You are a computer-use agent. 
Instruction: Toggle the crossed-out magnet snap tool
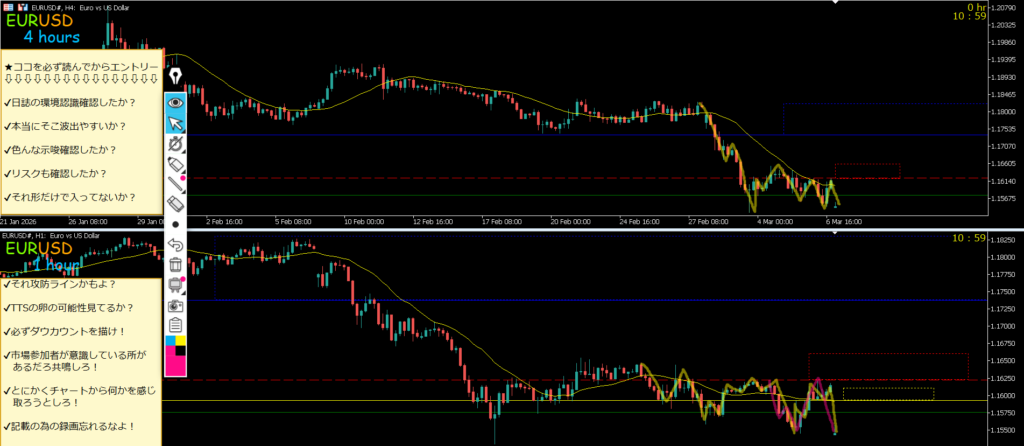click(x=176, y=146)
